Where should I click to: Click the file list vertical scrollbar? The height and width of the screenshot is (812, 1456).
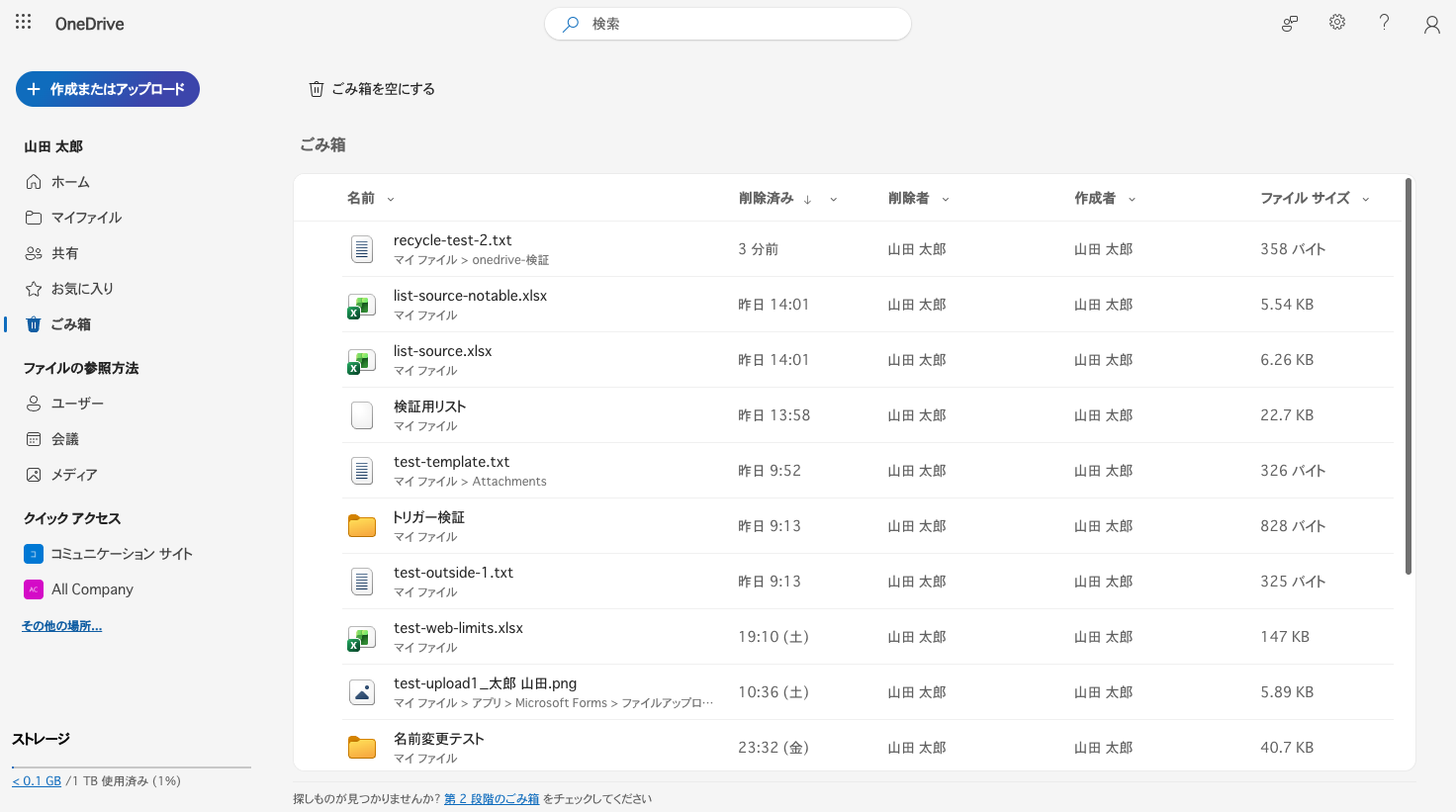click(x=1409, y=376)
